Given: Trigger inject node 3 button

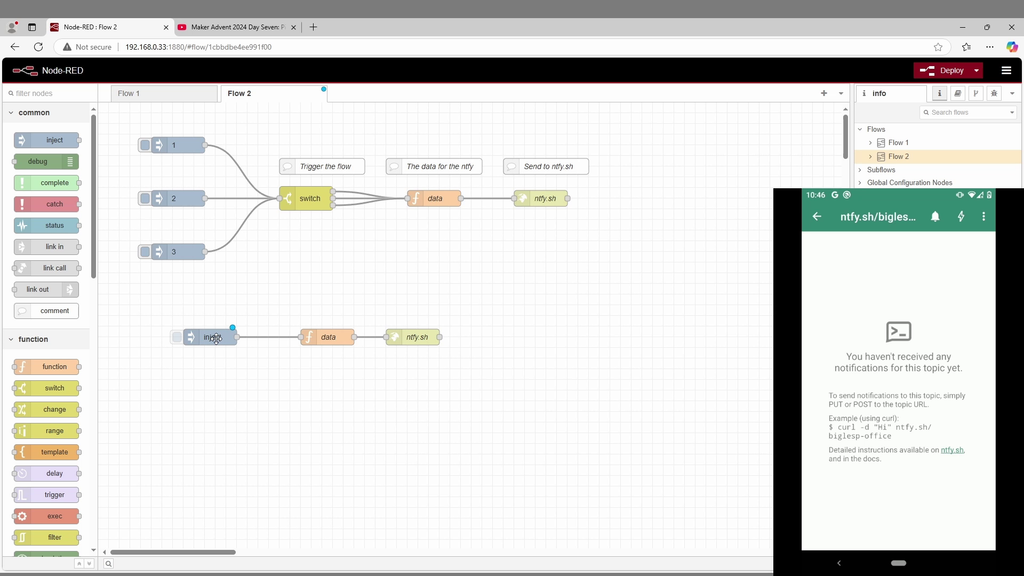Looking at the screenshot, I should [145, 251].
